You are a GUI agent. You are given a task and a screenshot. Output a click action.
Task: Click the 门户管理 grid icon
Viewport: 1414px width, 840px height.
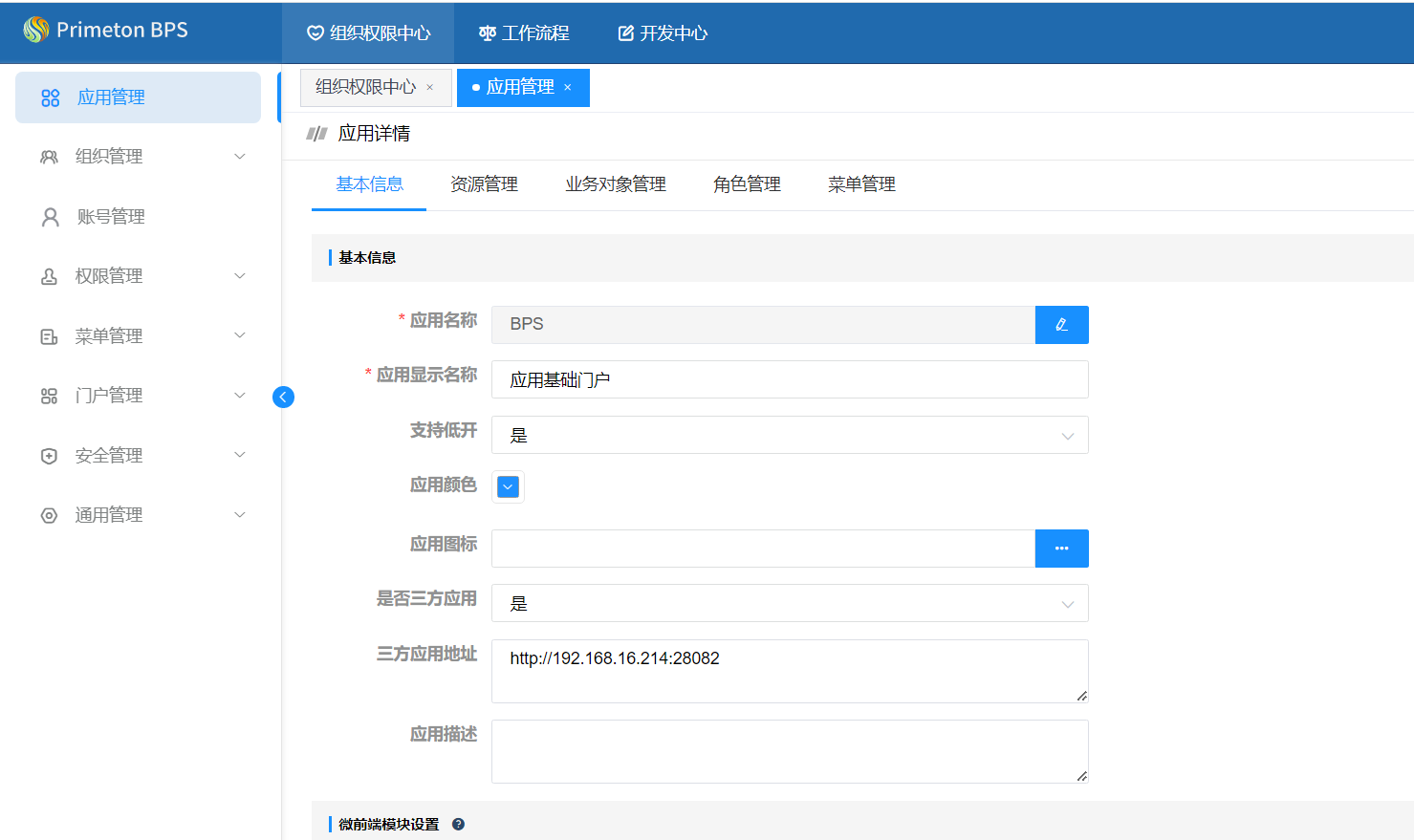click(x=49, y=396)
